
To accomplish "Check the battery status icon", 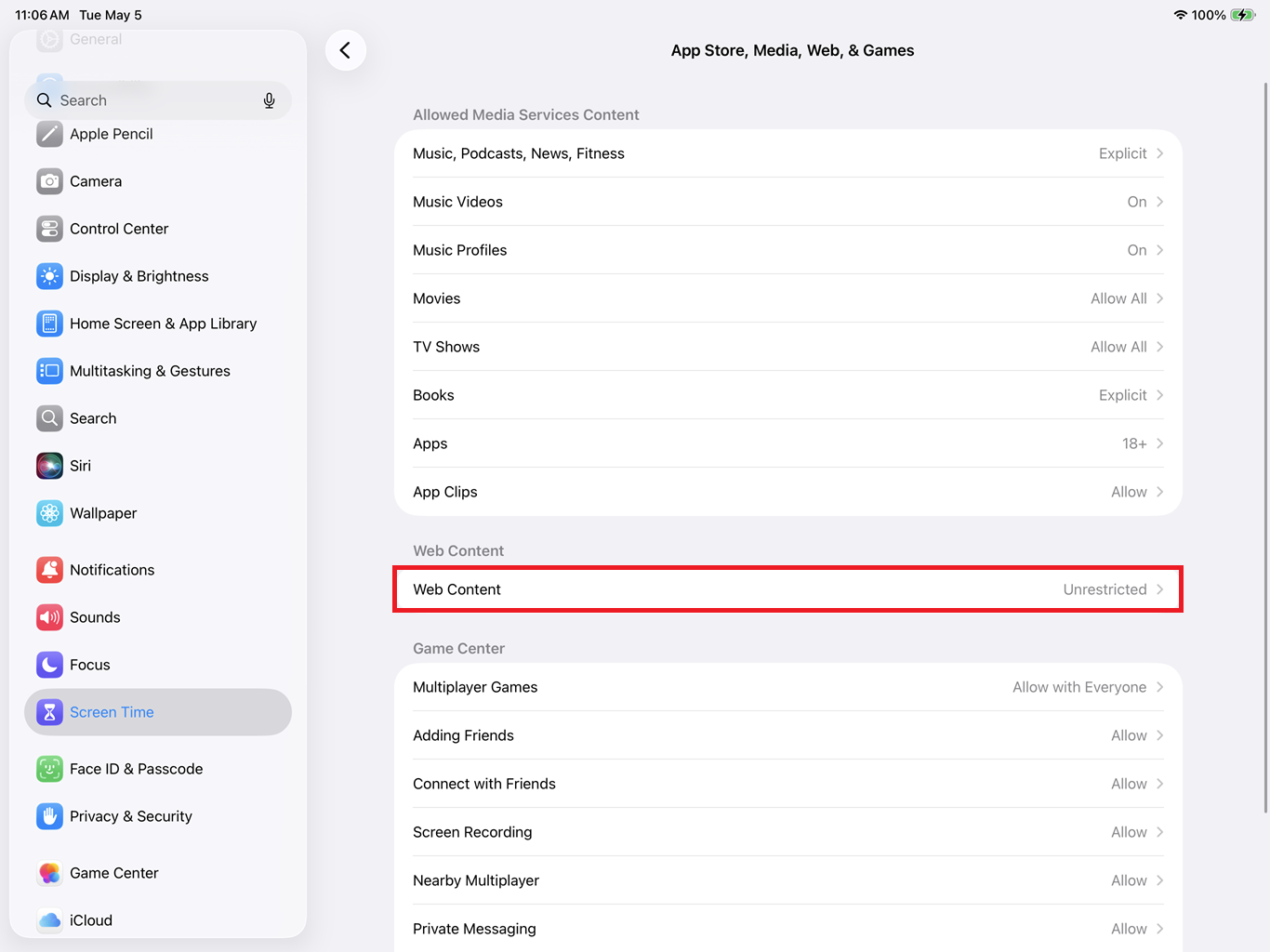I will [x=1243, y=15].
